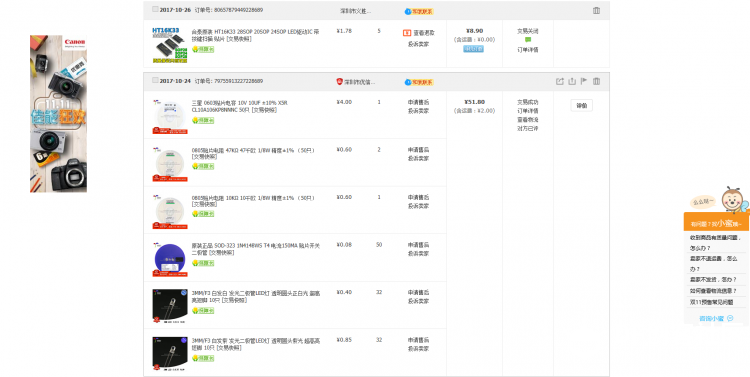Click the green guarantee badge under the 47KΩ resistor item
The height and width of the screenshot is (377, 750).
coord(203,166)
